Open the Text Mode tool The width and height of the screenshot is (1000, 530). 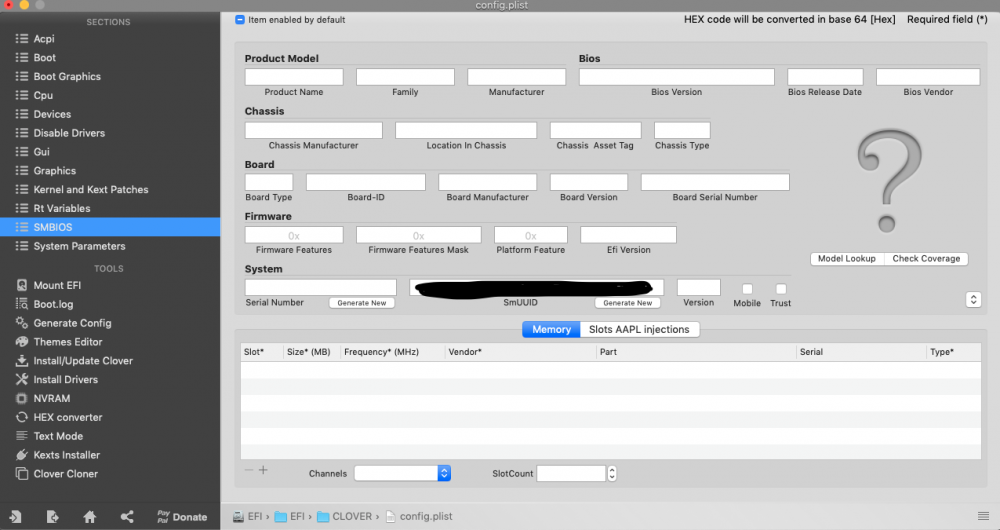110,436
